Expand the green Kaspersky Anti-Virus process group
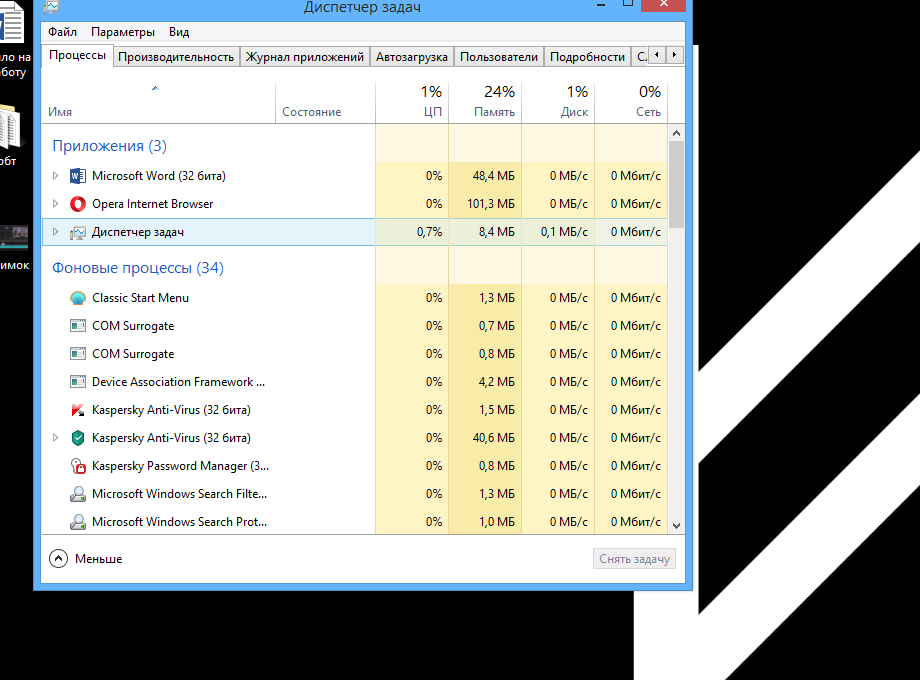This screenshot has height=680, width=920. coord(55,438)
